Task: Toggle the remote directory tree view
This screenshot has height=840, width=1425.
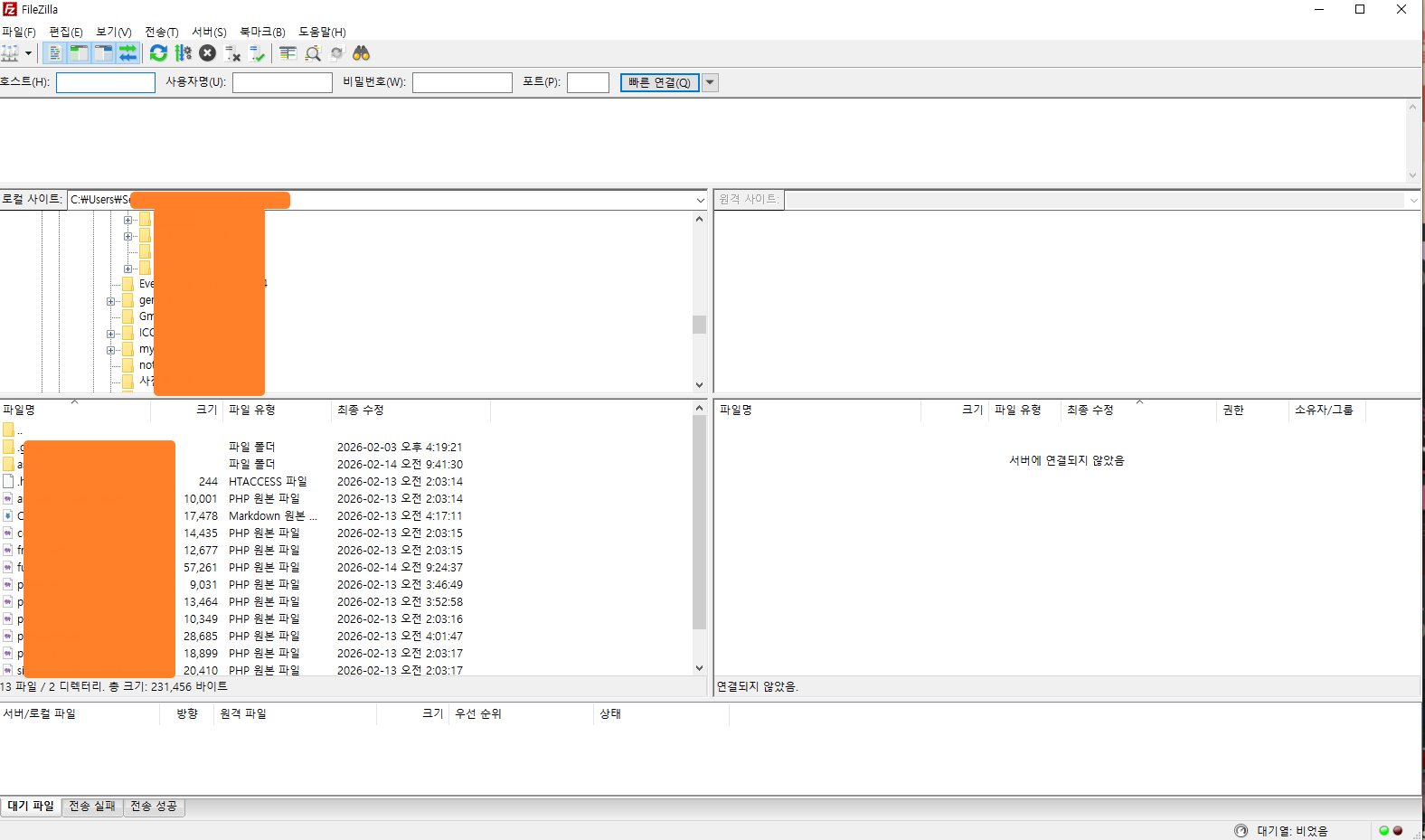Action: coord(103,53)
